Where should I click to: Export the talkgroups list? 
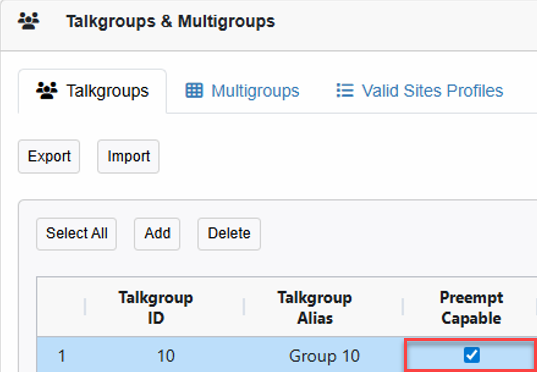click(49, 157)
